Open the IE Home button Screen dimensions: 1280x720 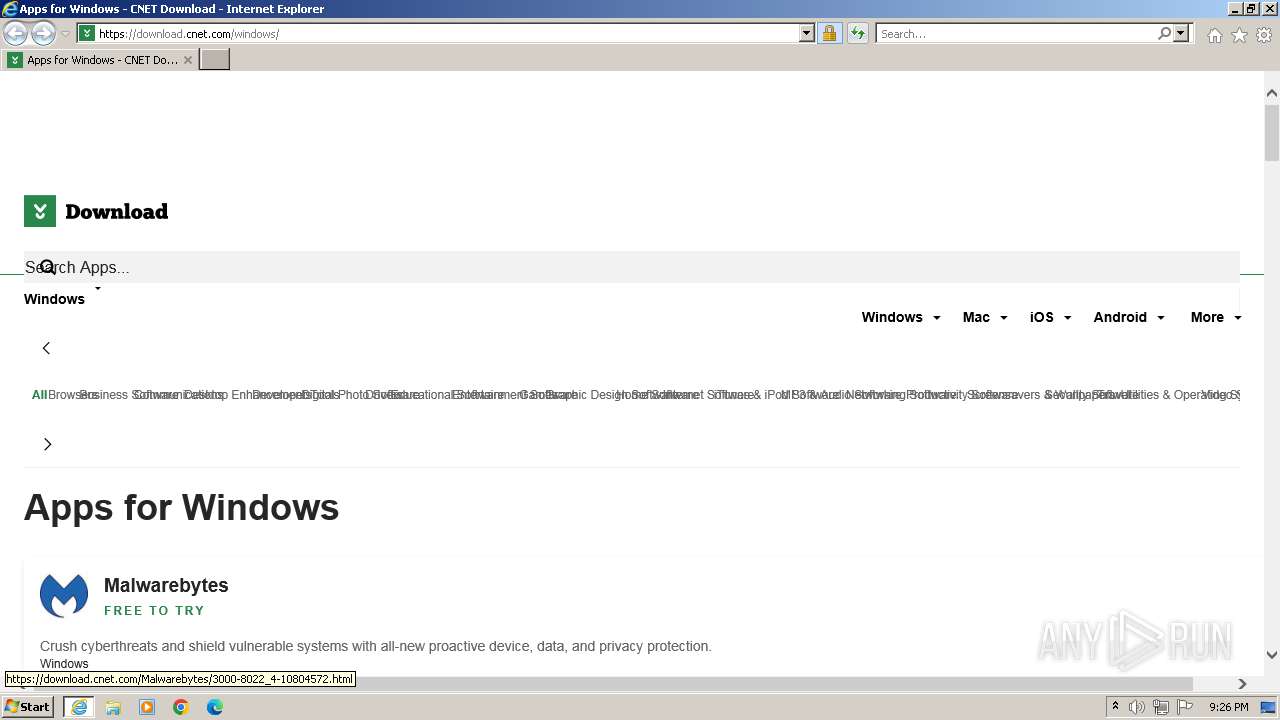click(x=1214, y=35)
